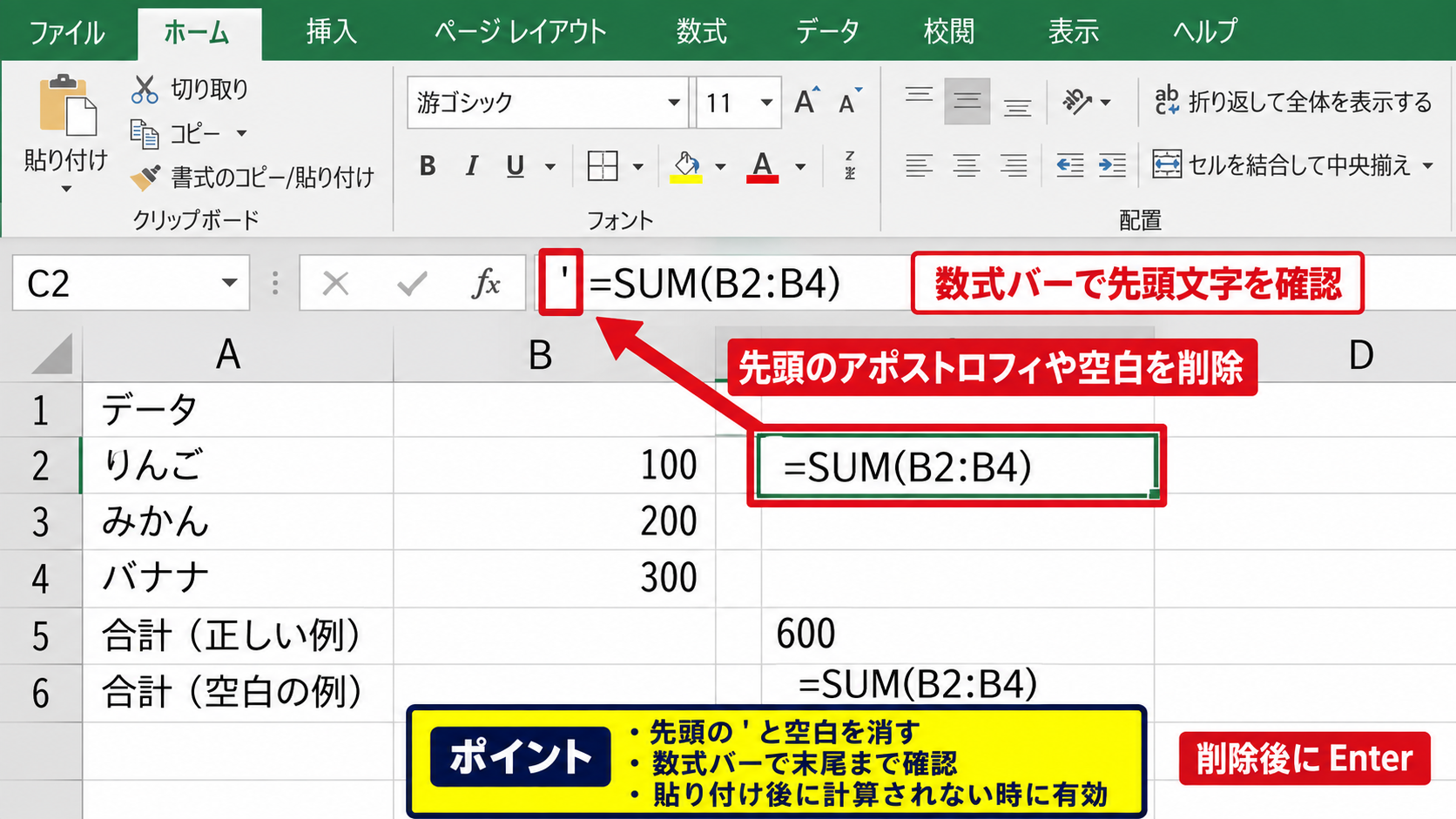
Task: Open the font name dropdown 游ゴシック
Action: pyautogui.click(x=674, y=103)
